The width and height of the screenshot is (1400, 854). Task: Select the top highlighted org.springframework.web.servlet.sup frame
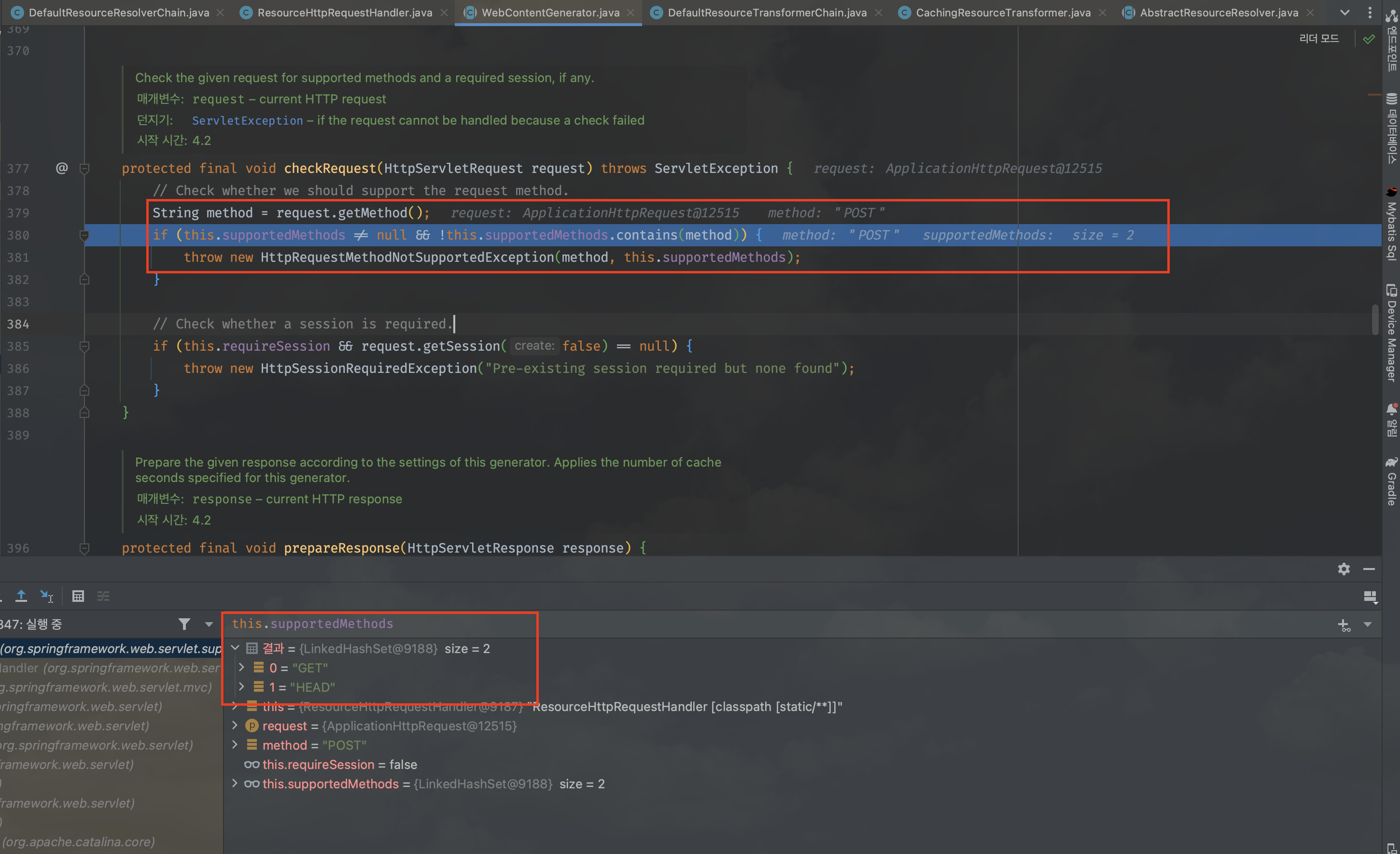[111, 648]
